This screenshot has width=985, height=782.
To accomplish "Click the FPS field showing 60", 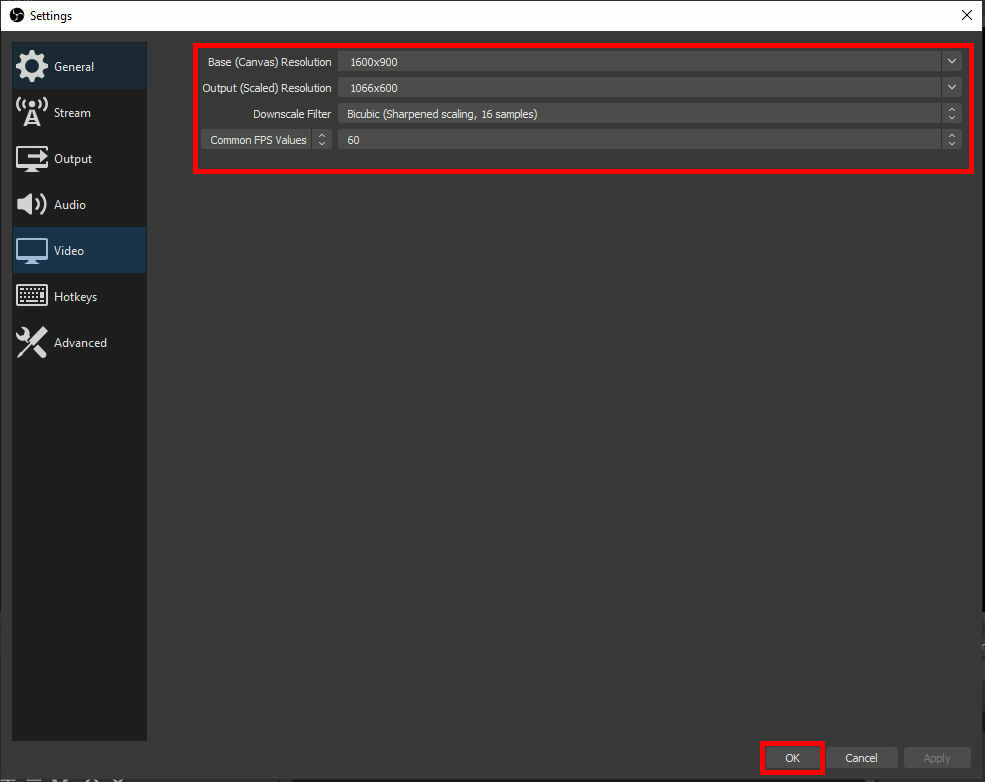I will (x=639, y=139).
